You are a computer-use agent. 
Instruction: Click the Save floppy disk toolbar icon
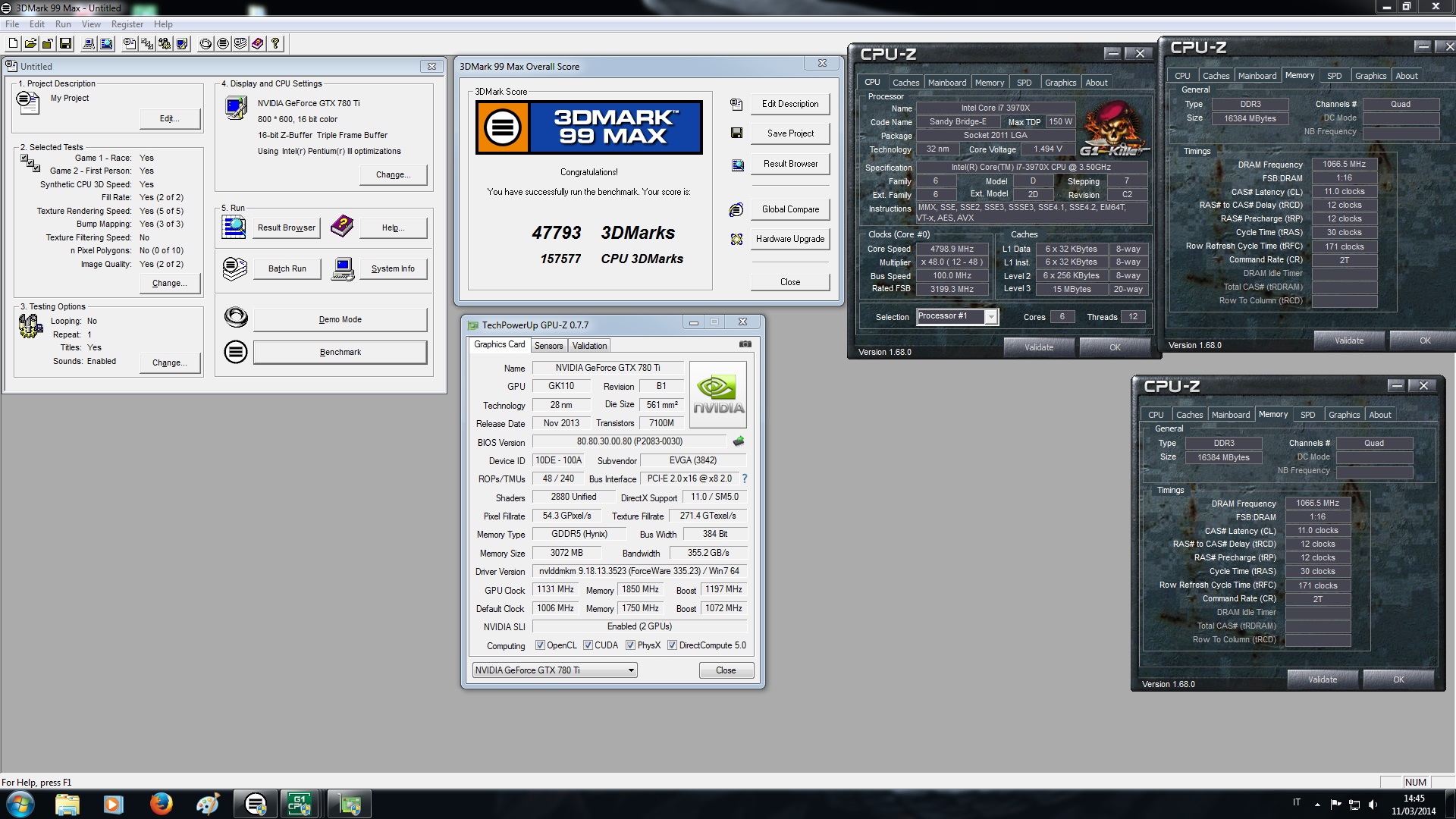click(x=65, y=43)
